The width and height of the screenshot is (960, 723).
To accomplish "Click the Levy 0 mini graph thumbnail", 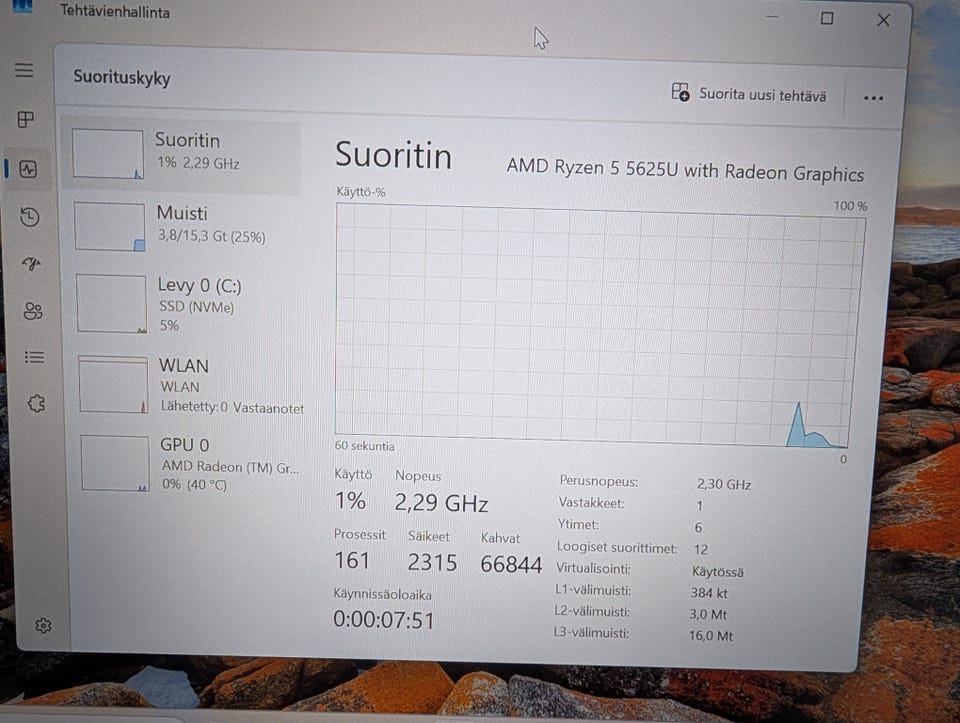I will [x=111, y=304].
